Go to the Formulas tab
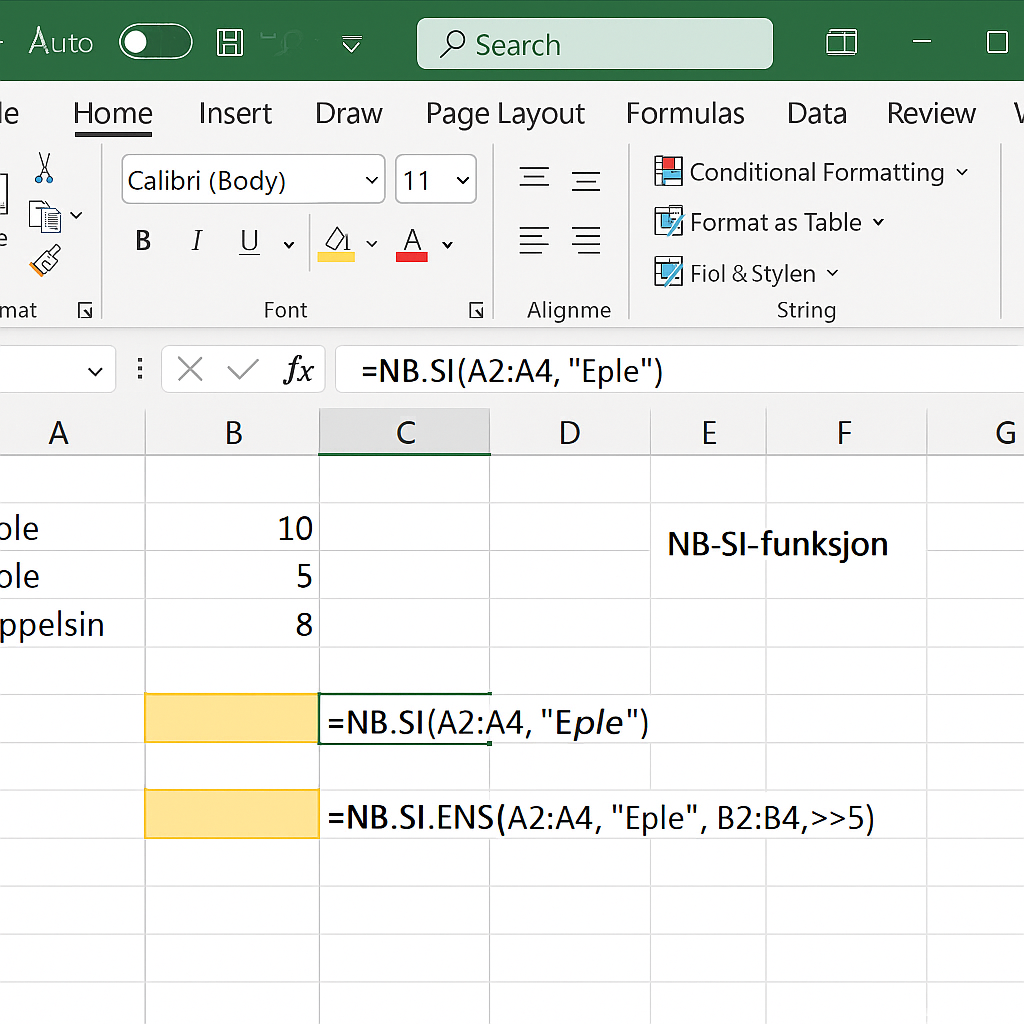 coord(685,114)
